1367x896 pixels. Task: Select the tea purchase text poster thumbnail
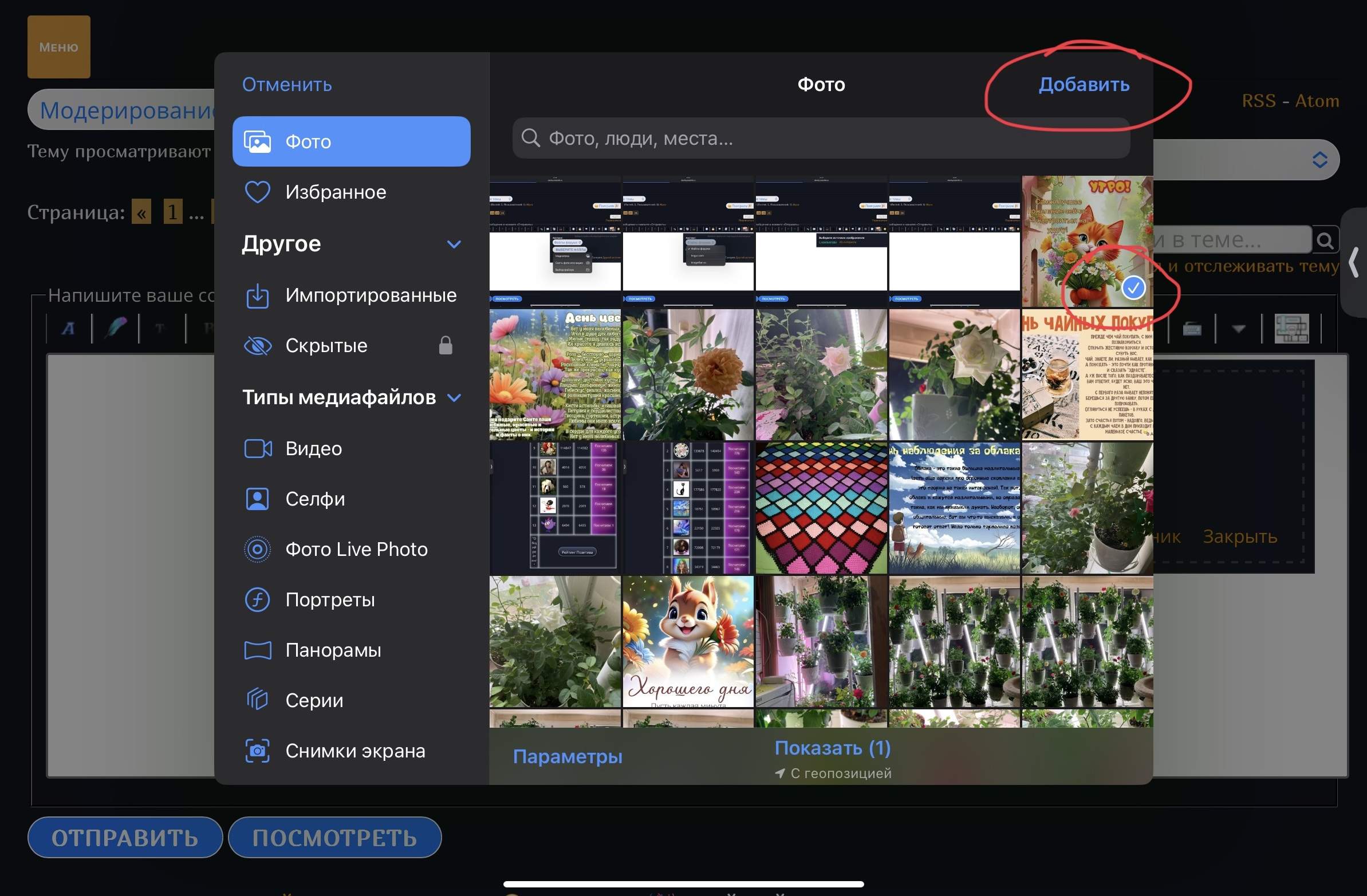[x=1088, y=374]
